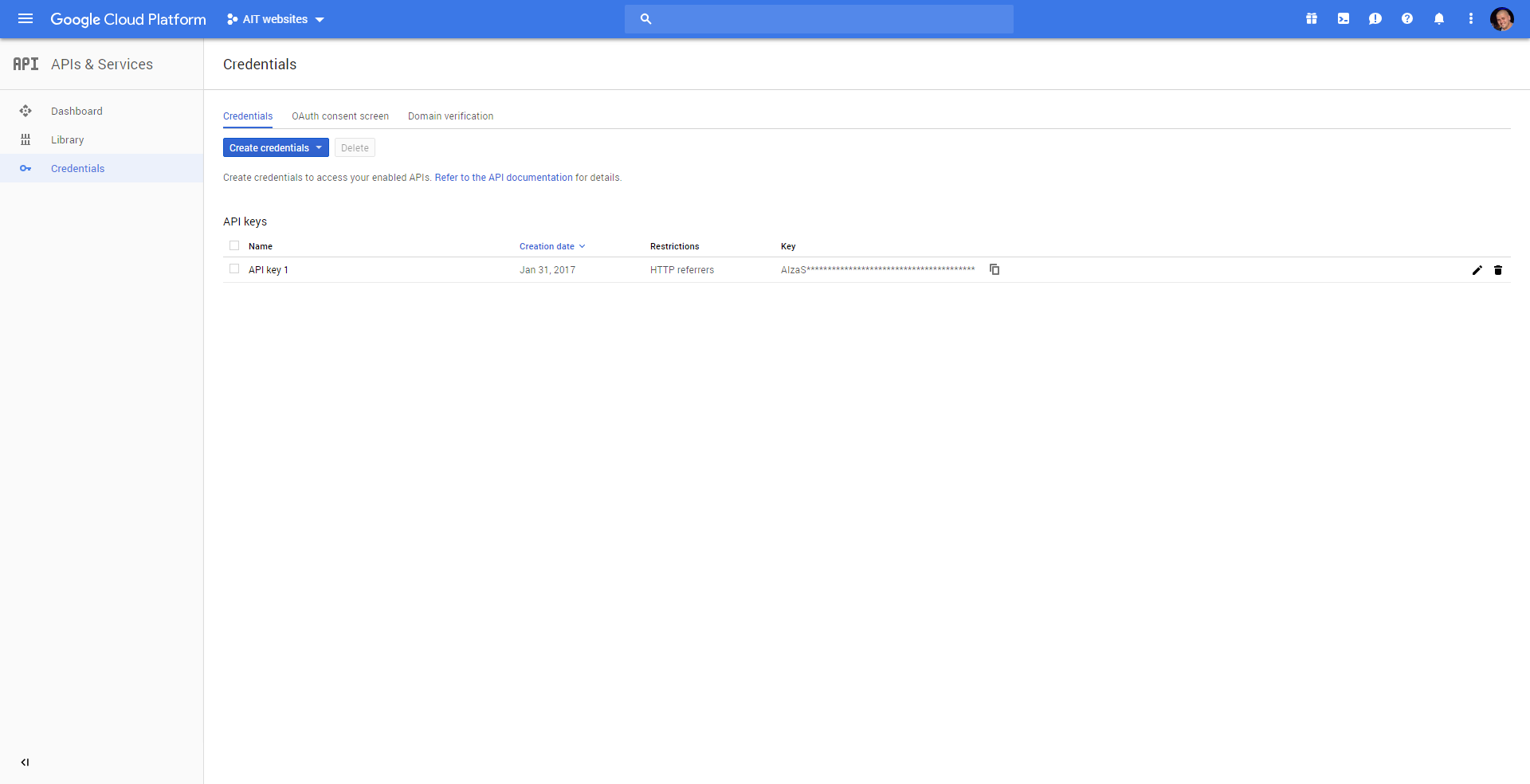Show notifications bell

click(x=1439, y=19)
